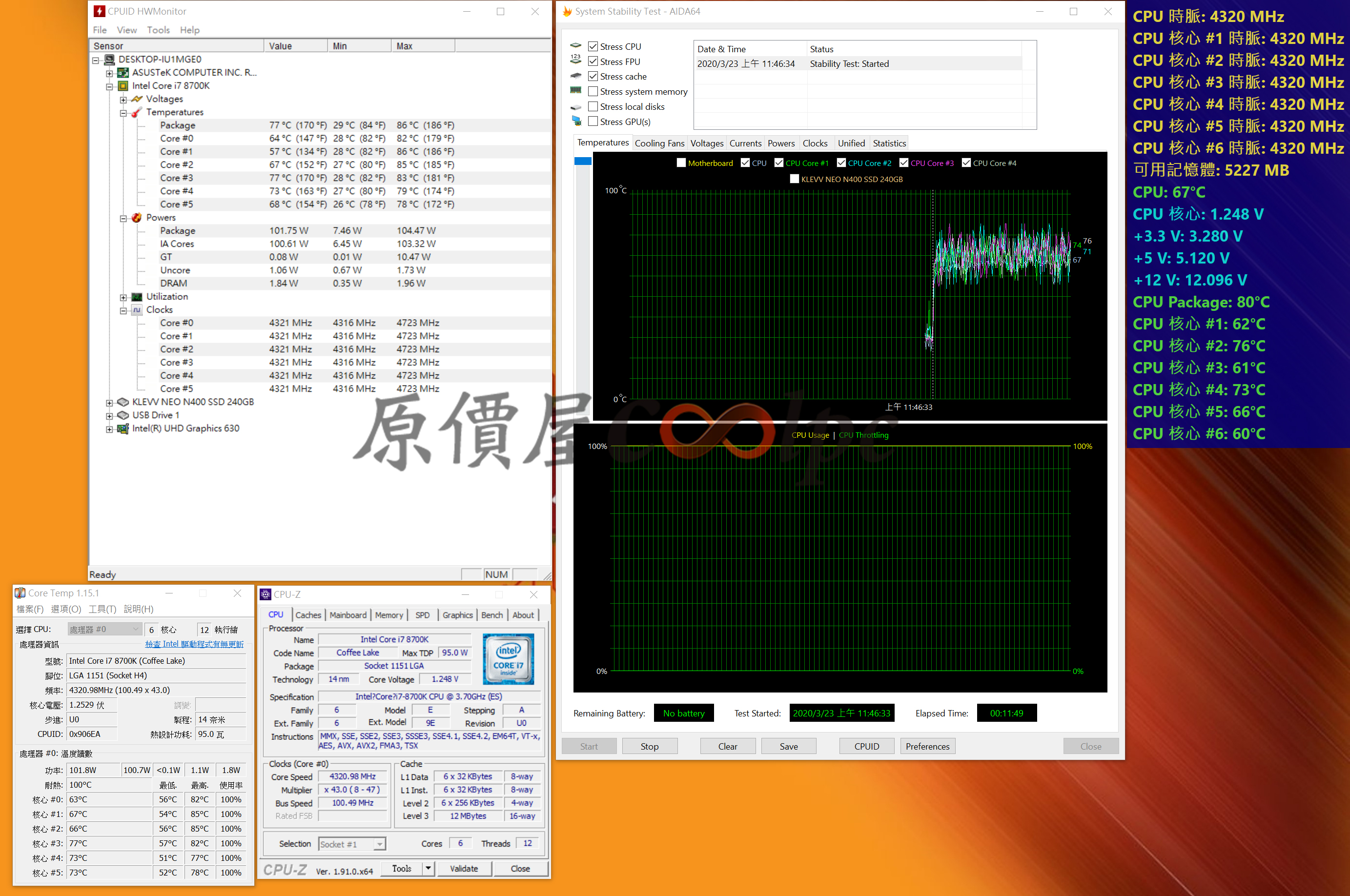Click the Clear button in AIDA64
The image size is (1350, 896).
click(728, 746)
